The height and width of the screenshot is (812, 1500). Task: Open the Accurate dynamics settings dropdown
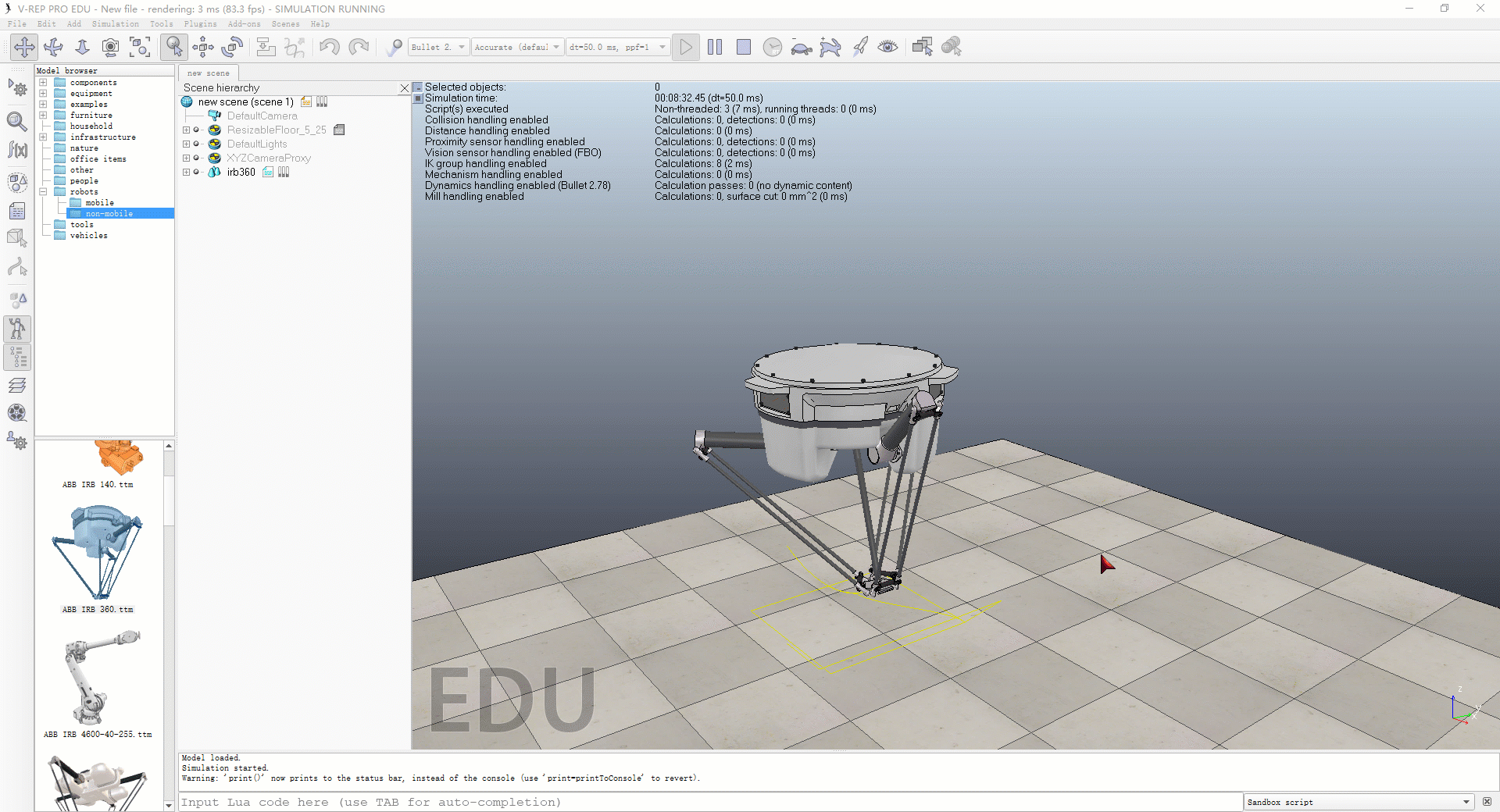(517, 47)
